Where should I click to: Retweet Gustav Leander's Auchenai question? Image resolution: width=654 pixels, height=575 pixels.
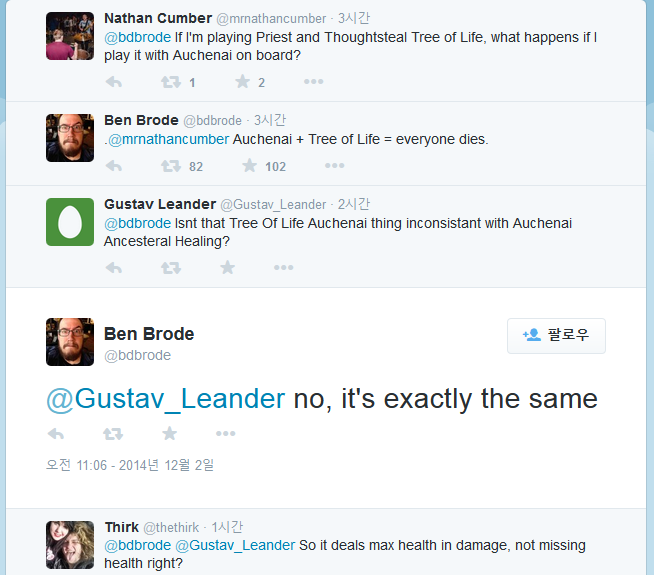tap(170, 268)
